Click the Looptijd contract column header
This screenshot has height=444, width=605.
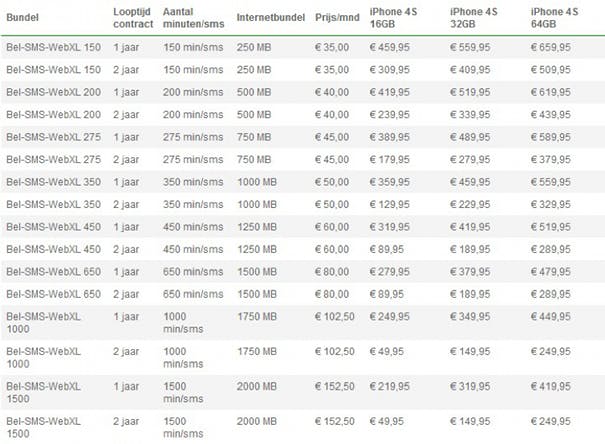(134, 19)
